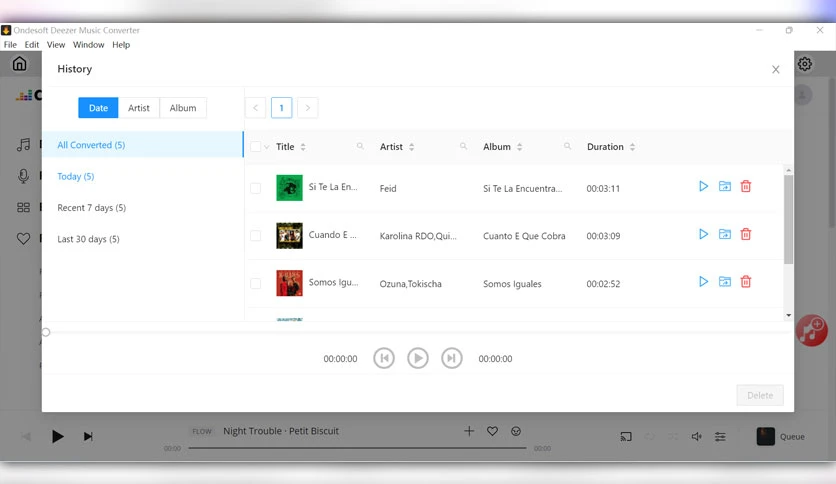Skip to previous track in History player
Image resolution: width=836 pixels, height=484 pixels.
click(x=384, y=358)
